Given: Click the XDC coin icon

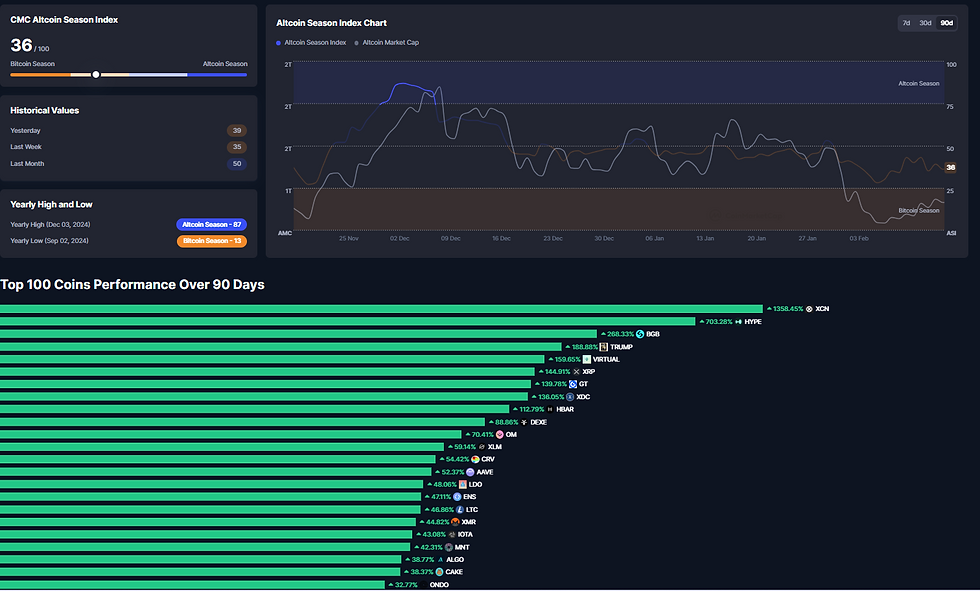Looking at the screenshot, I should coord(570,397).
